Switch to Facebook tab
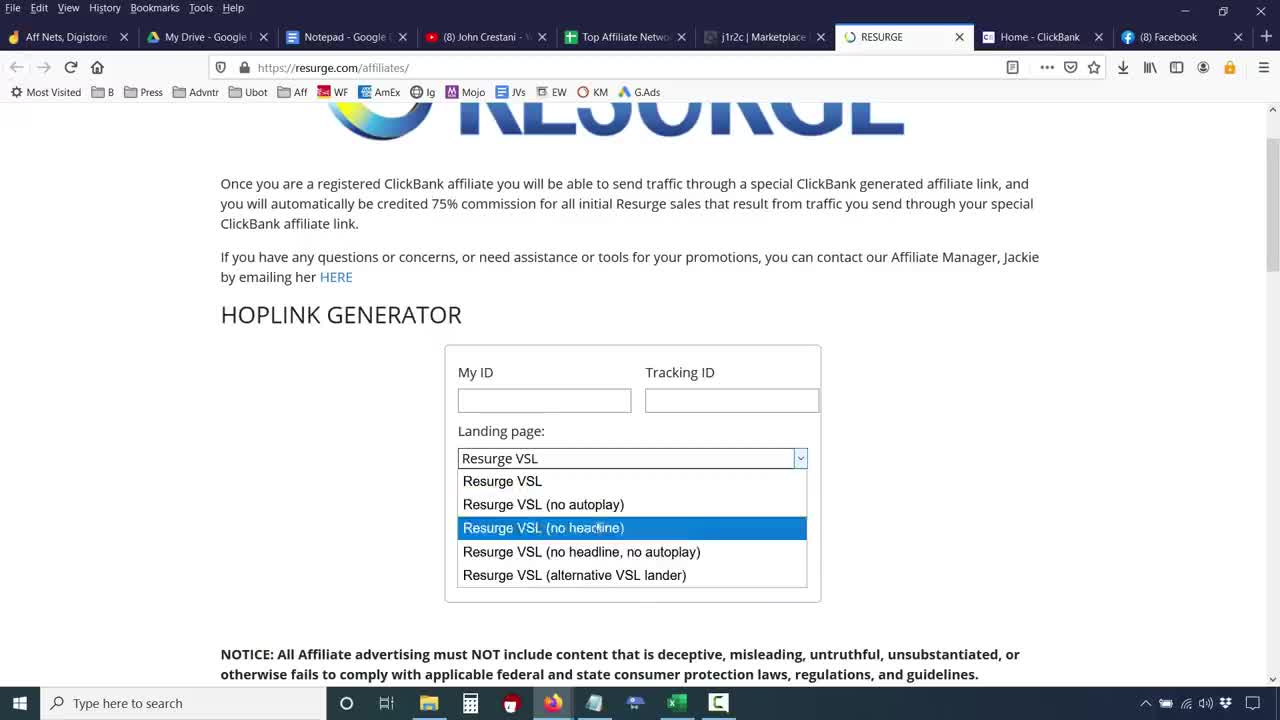Image resolution: width=1280 pixels, height=720 pixels. 1179,37
